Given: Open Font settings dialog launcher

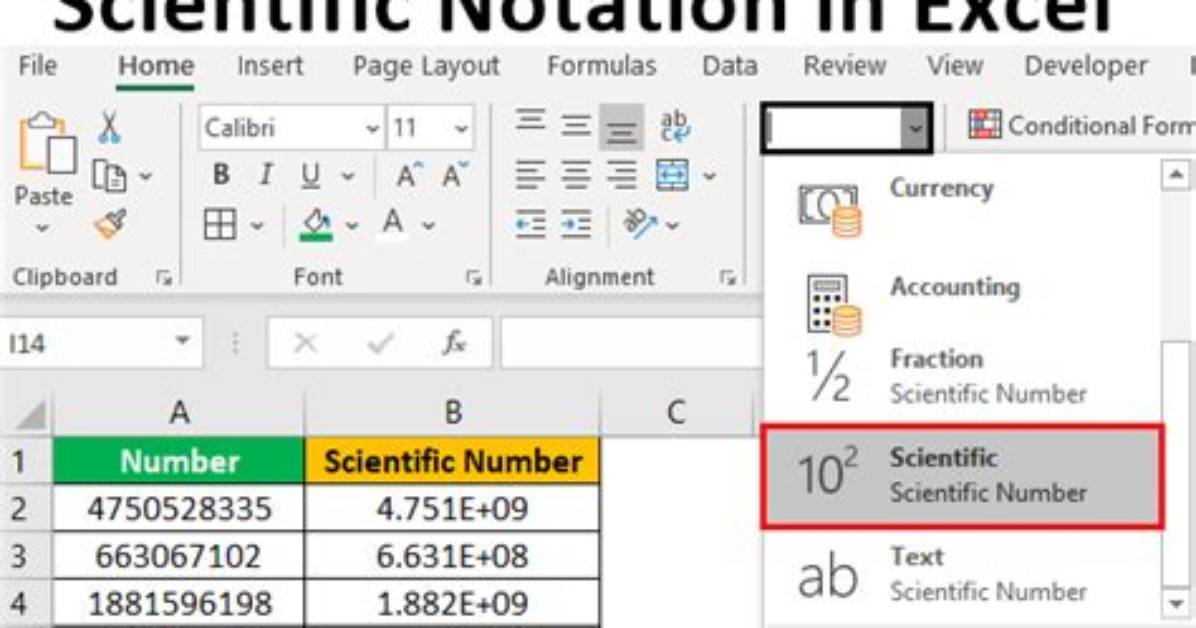Looking at the screenshot, I should (x=474, y=278).
